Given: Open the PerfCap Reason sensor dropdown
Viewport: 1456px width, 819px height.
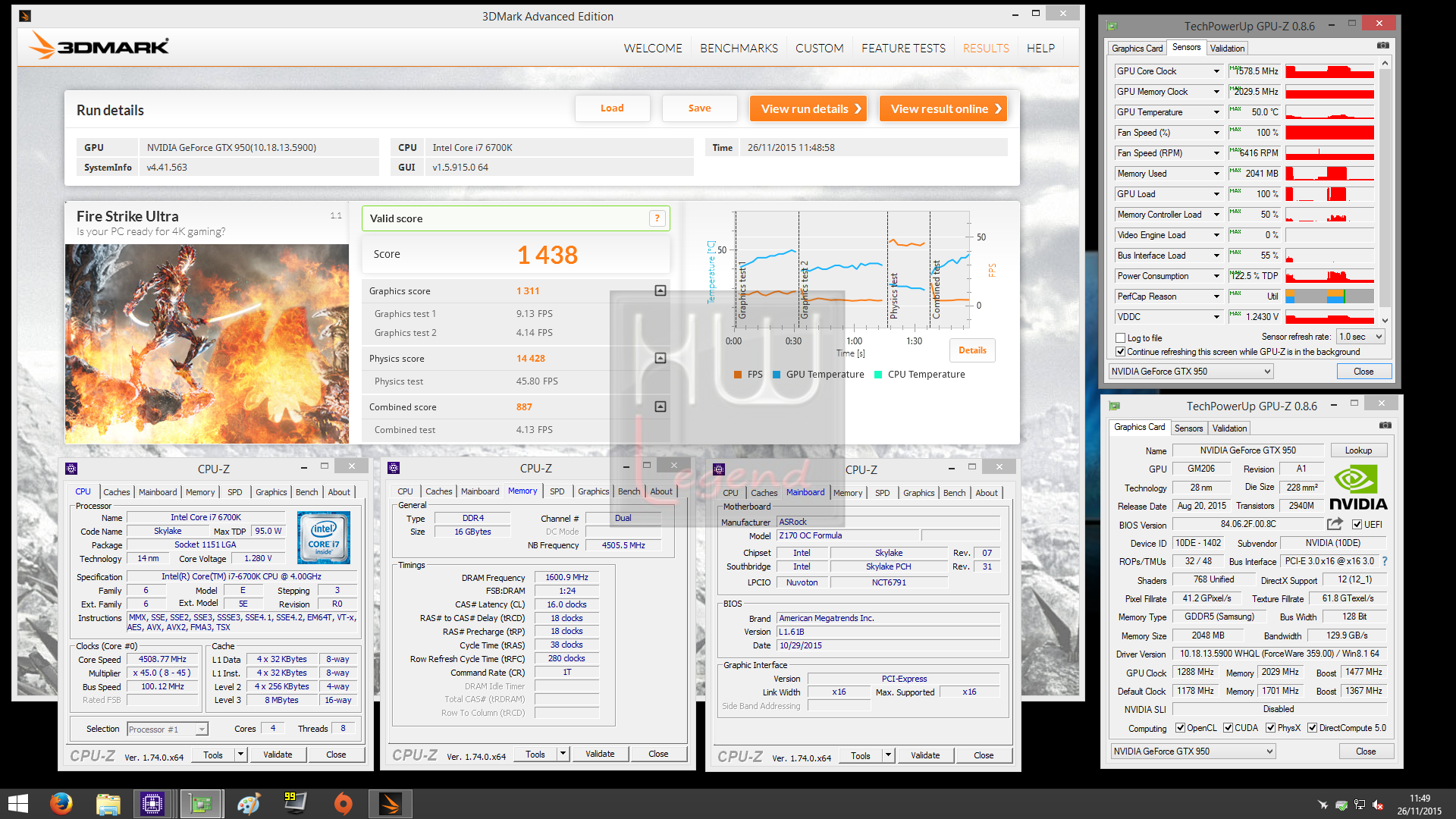Looking at the screenshot, I should (x=1216, y=297).
